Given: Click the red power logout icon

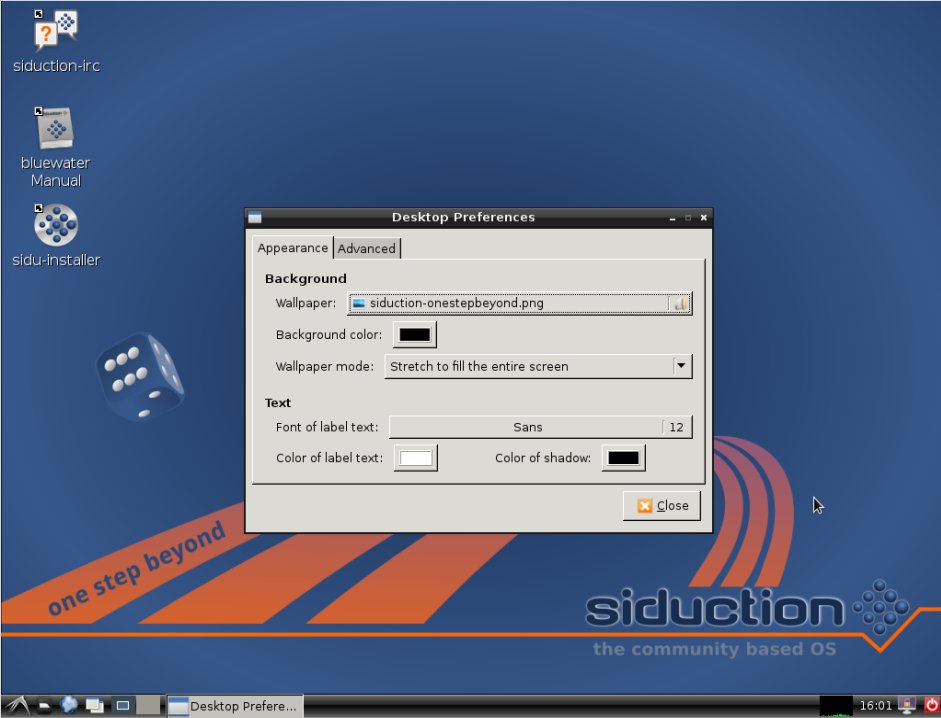Looking at the screenshot, I should coord(931,706).
